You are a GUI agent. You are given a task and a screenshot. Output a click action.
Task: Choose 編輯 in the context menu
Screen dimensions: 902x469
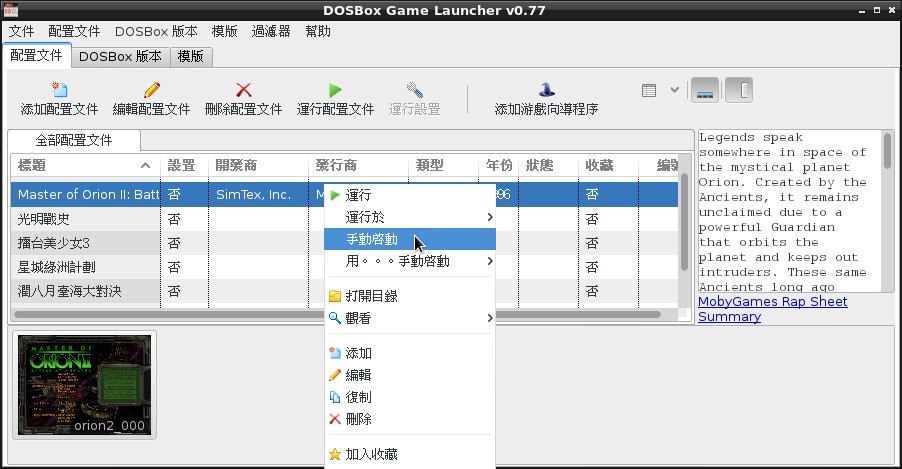pos(410,375)
